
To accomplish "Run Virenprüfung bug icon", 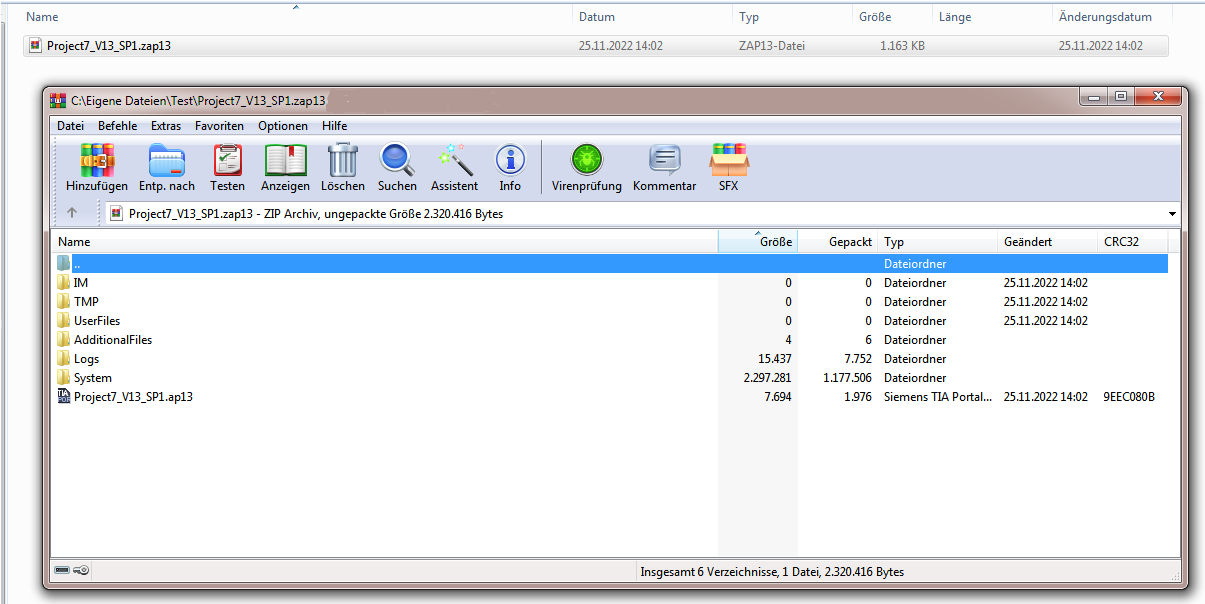I will pos(587,160).
